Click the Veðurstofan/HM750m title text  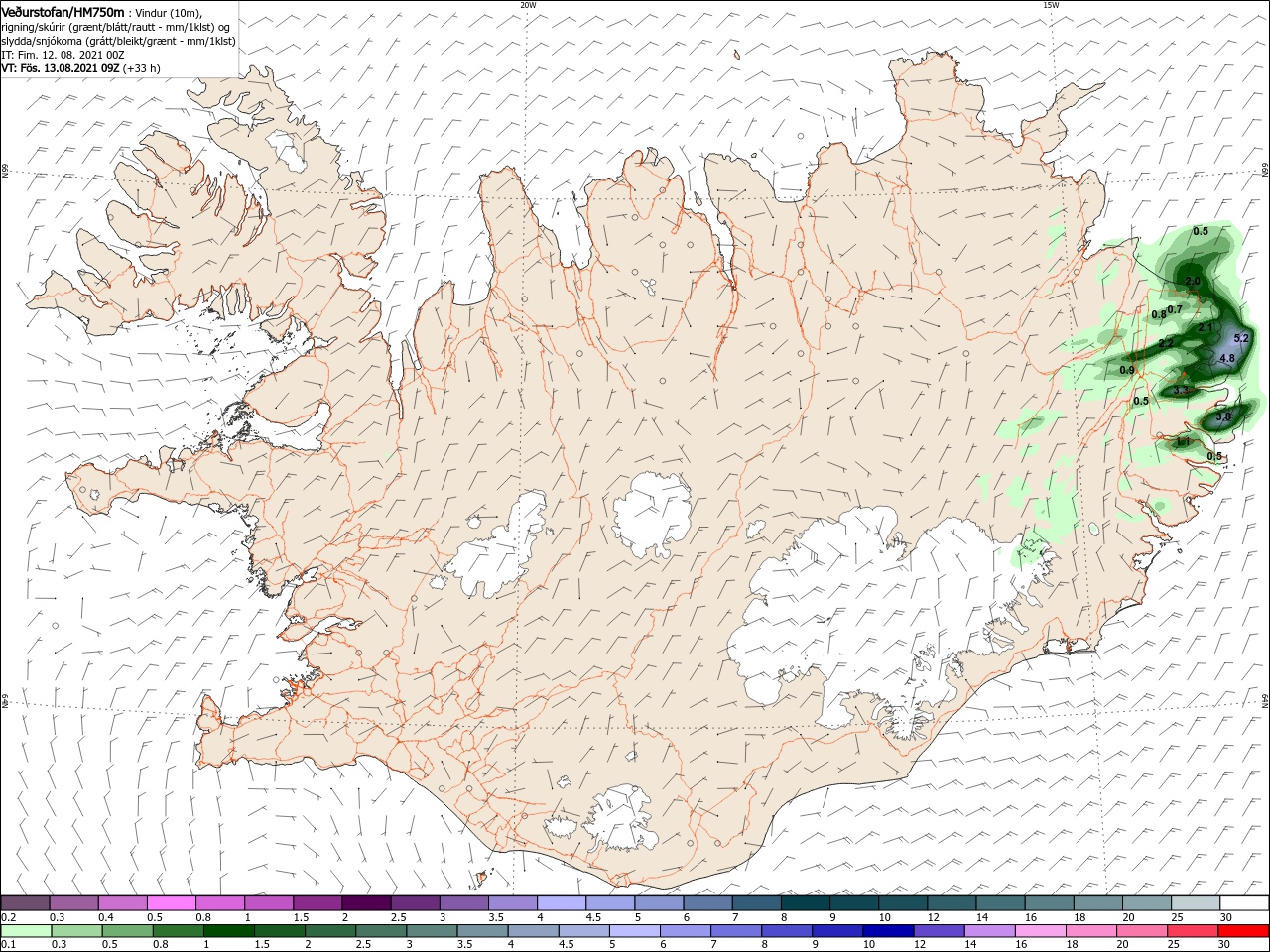(x=63, y=11)
